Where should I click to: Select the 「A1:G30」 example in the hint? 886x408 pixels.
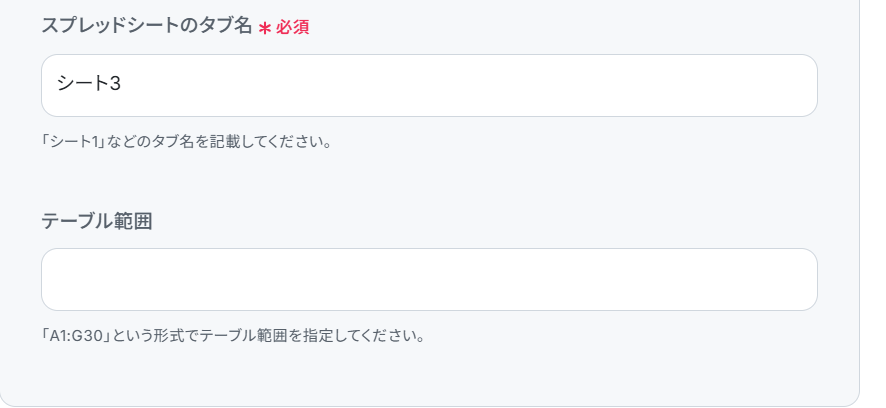tap(76, 336)
